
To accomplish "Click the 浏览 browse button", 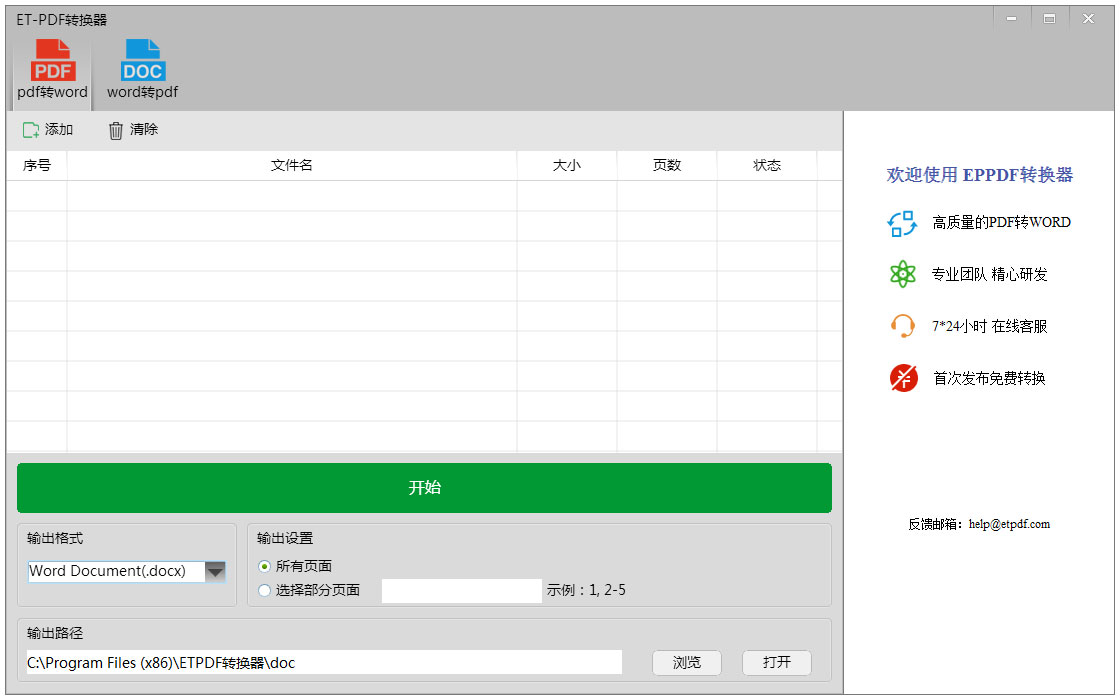I will (687, 662).
